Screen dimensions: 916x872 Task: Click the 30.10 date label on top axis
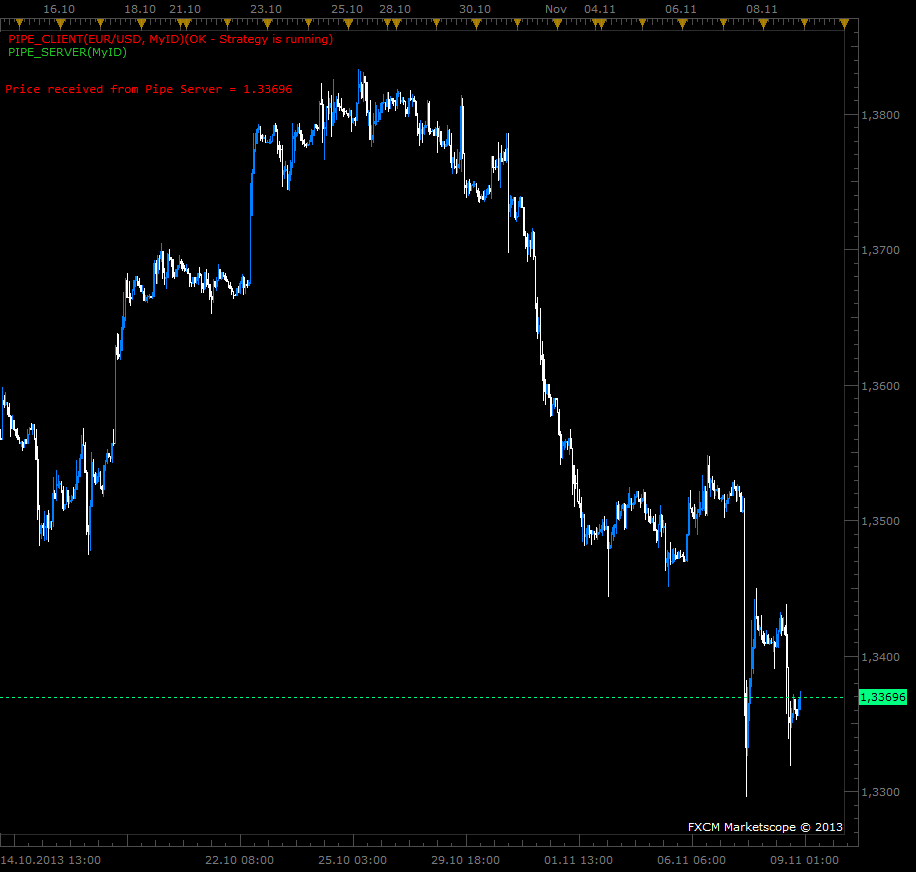coord(475,9)
